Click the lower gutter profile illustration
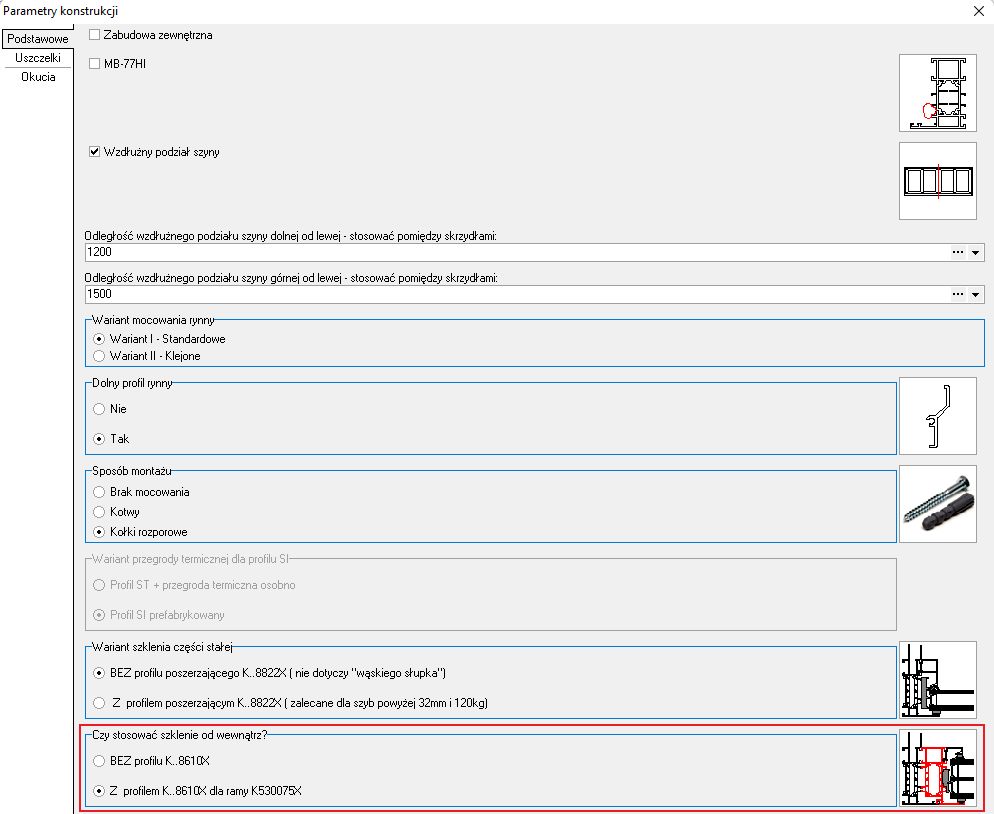 (x=937, y=417)
